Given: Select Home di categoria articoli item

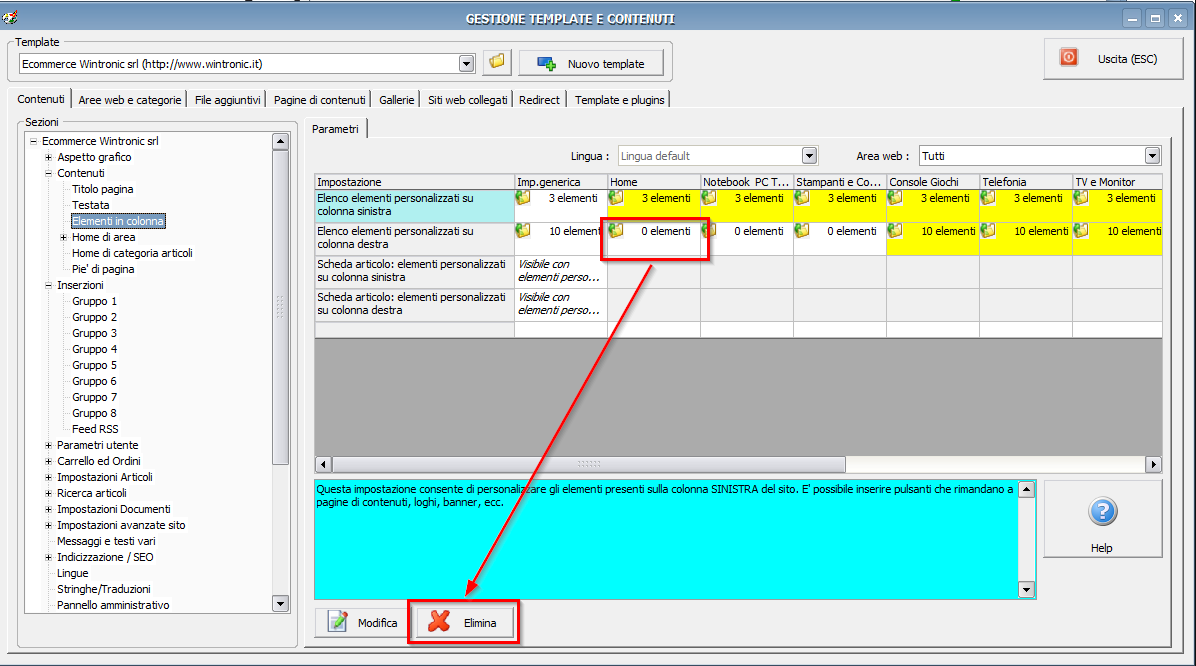Looking at the screenshot, I should coord(132,253).
